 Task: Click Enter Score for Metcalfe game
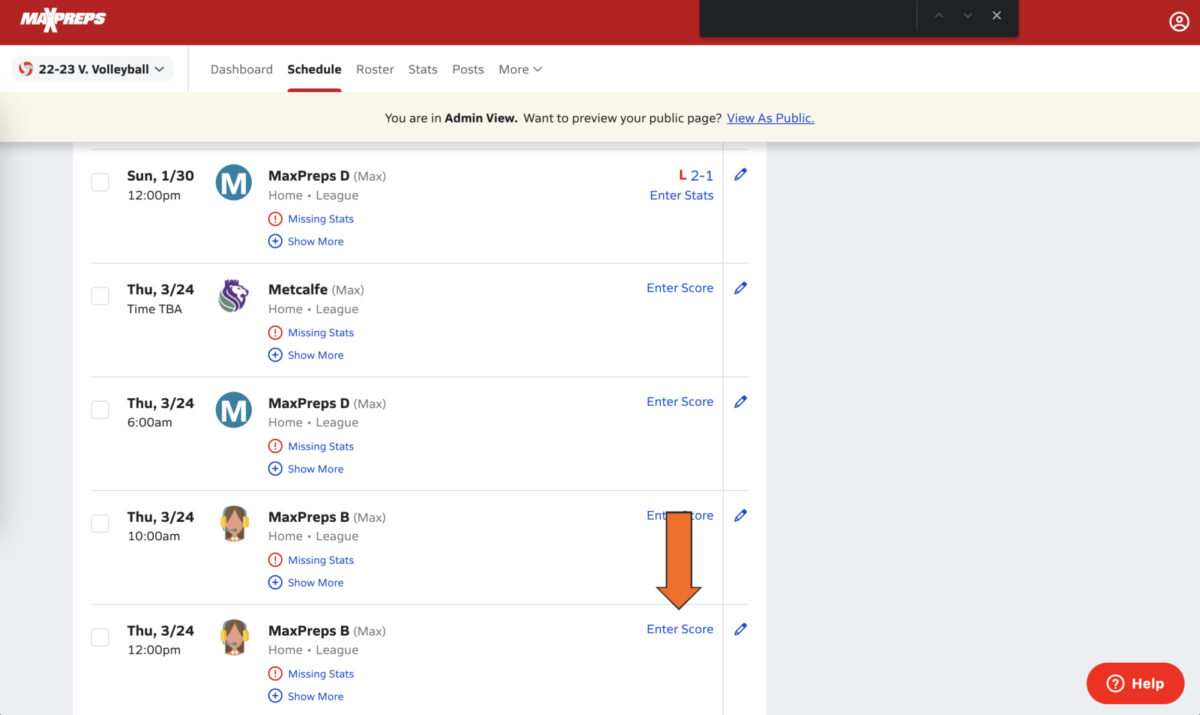(x=680, y=288)
